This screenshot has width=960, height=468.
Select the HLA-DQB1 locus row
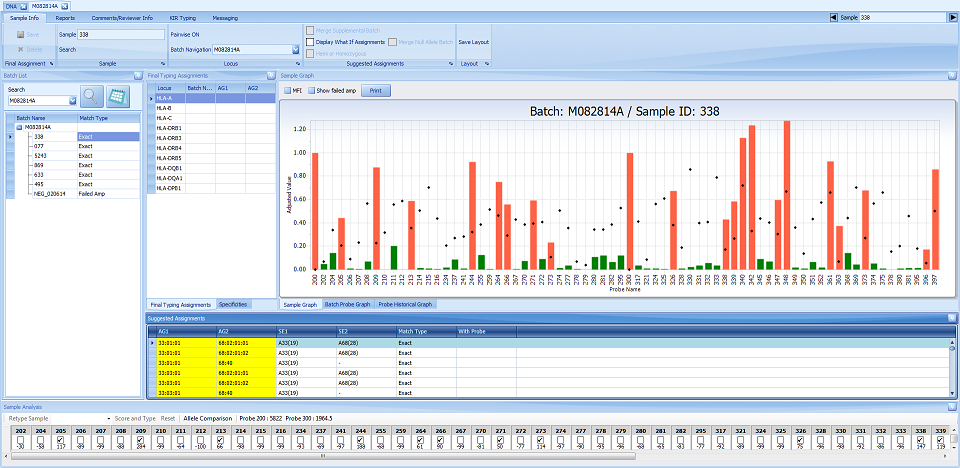pos(212,168)
